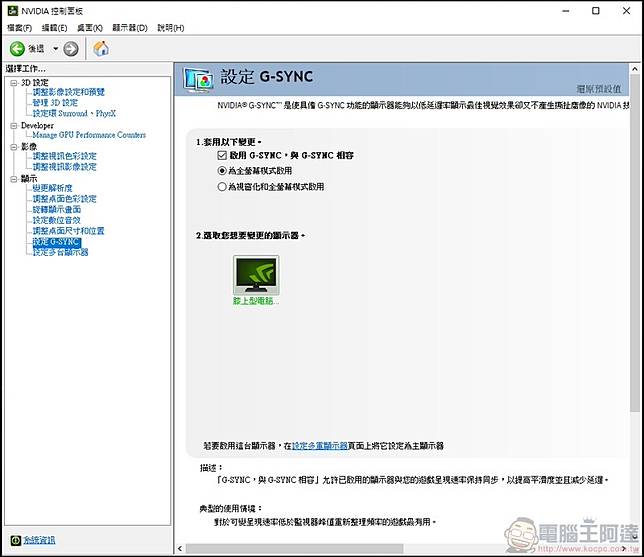Open the 顯示器(D) menu
The width and height of the screenshot is (644, 557).
[x=130, y=28]
